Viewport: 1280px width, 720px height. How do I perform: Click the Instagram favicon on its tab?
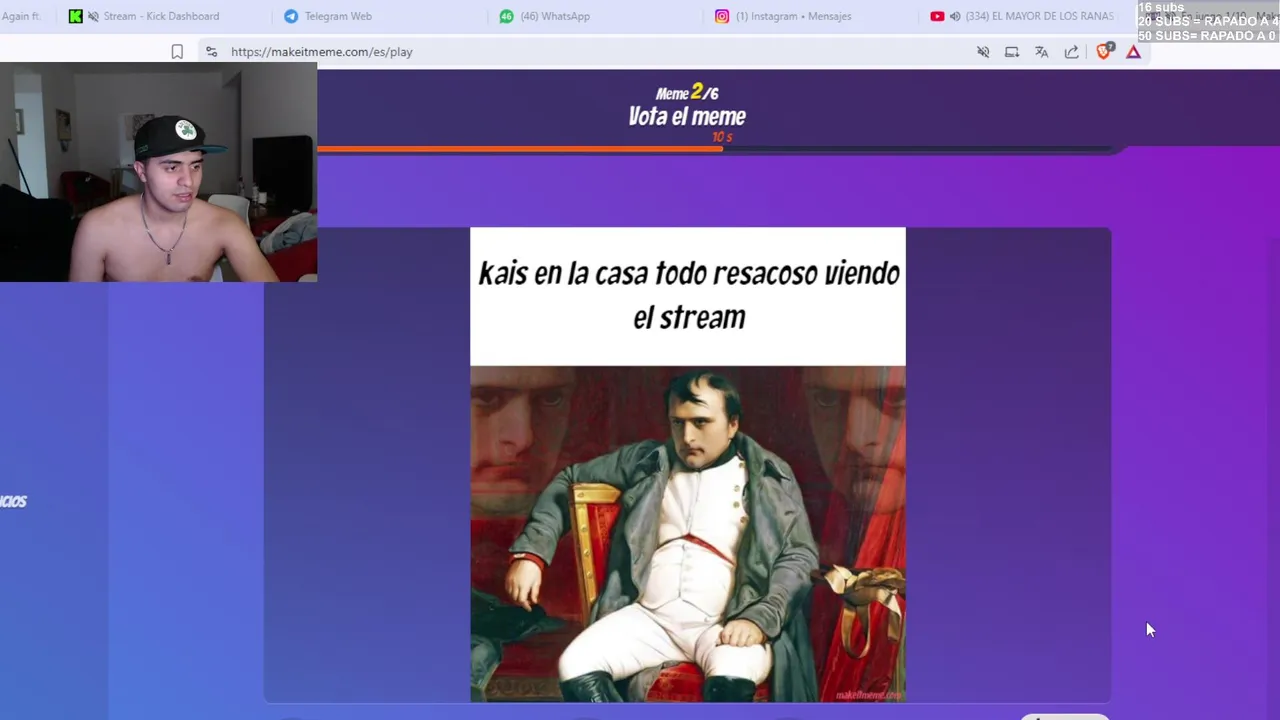722,16
